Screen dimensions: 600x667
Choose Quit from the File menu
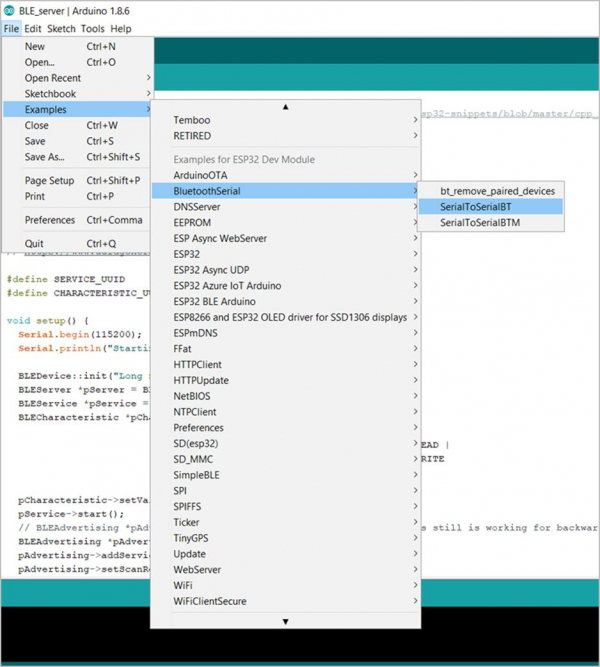[77, 243]
